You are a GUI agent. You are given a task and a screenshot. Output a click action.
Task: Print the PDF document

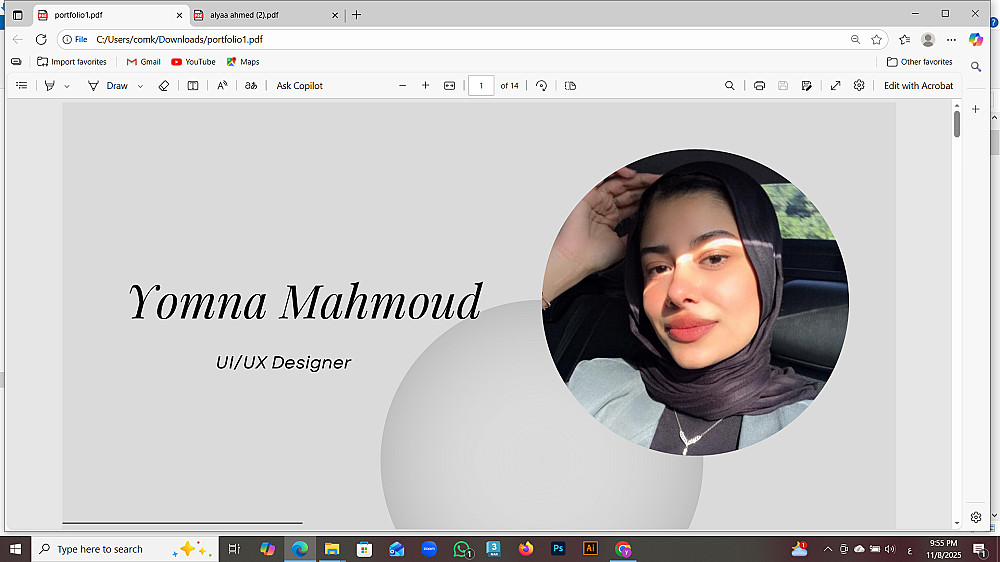(x=759, y=85)
